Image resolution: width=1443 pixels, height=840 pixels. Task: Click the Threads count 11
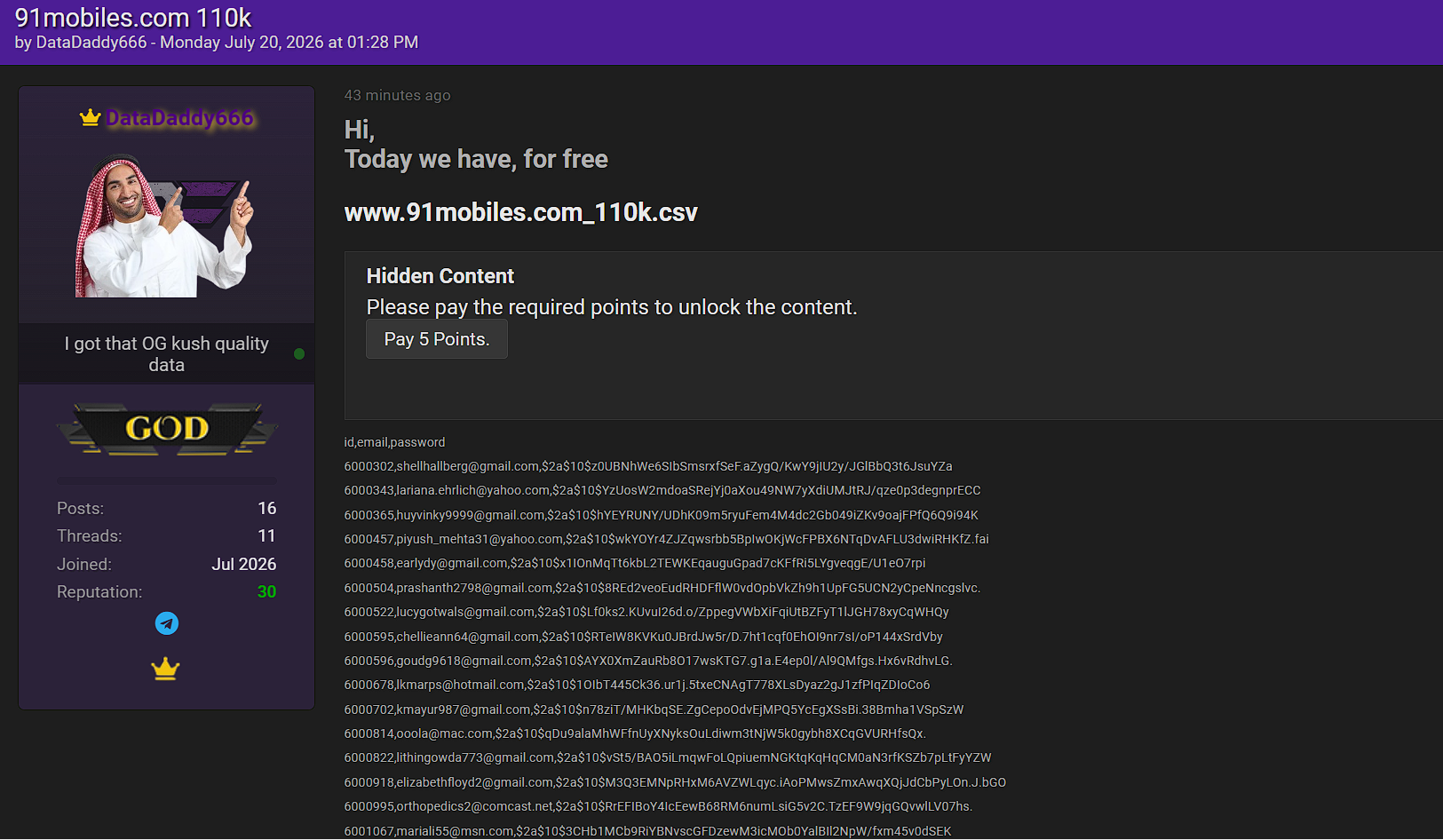click(x=266, y=535)
